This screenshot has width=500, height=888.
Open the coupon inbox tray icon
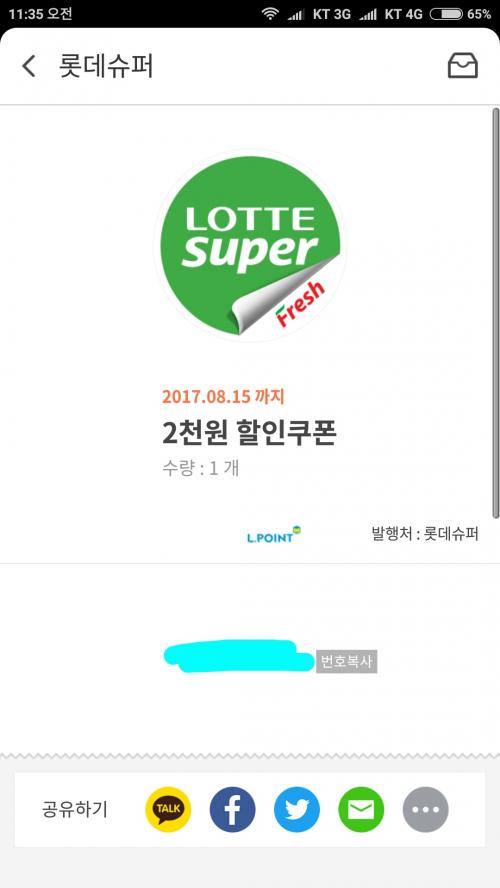click(463, 66)
